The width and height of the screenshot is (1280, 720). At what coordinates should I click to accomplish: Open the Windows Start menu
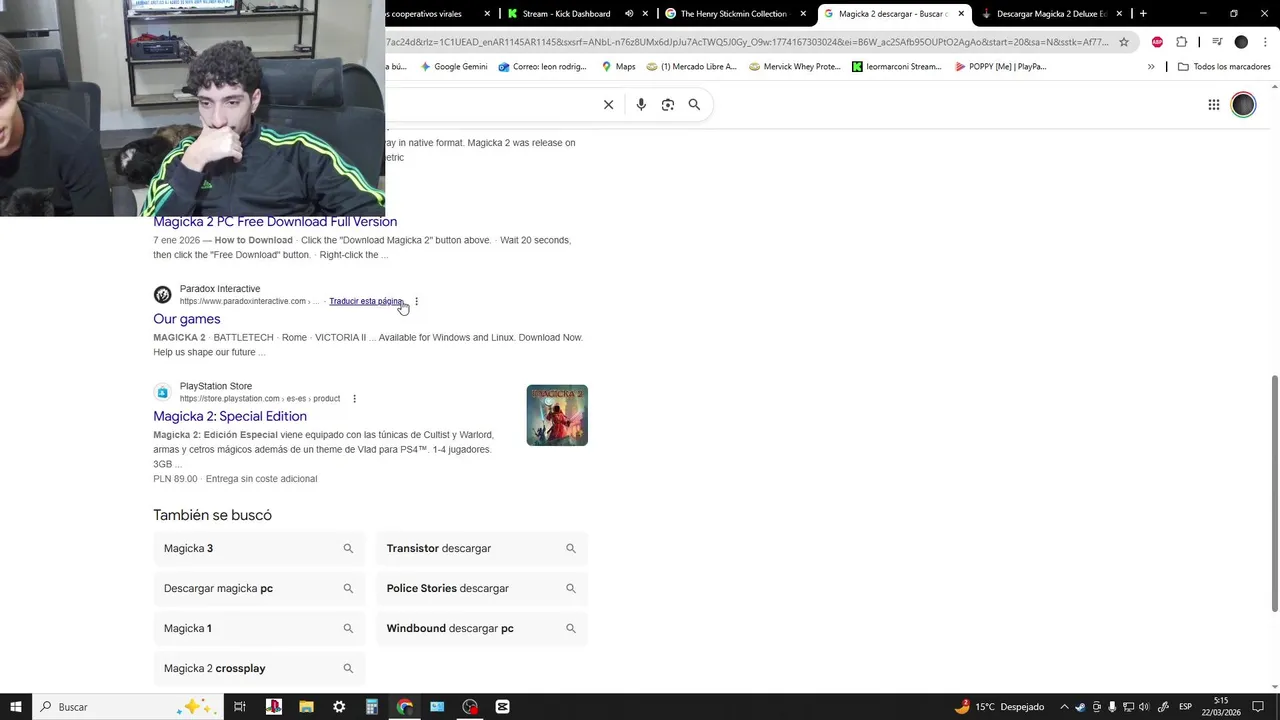click(15, 707)
